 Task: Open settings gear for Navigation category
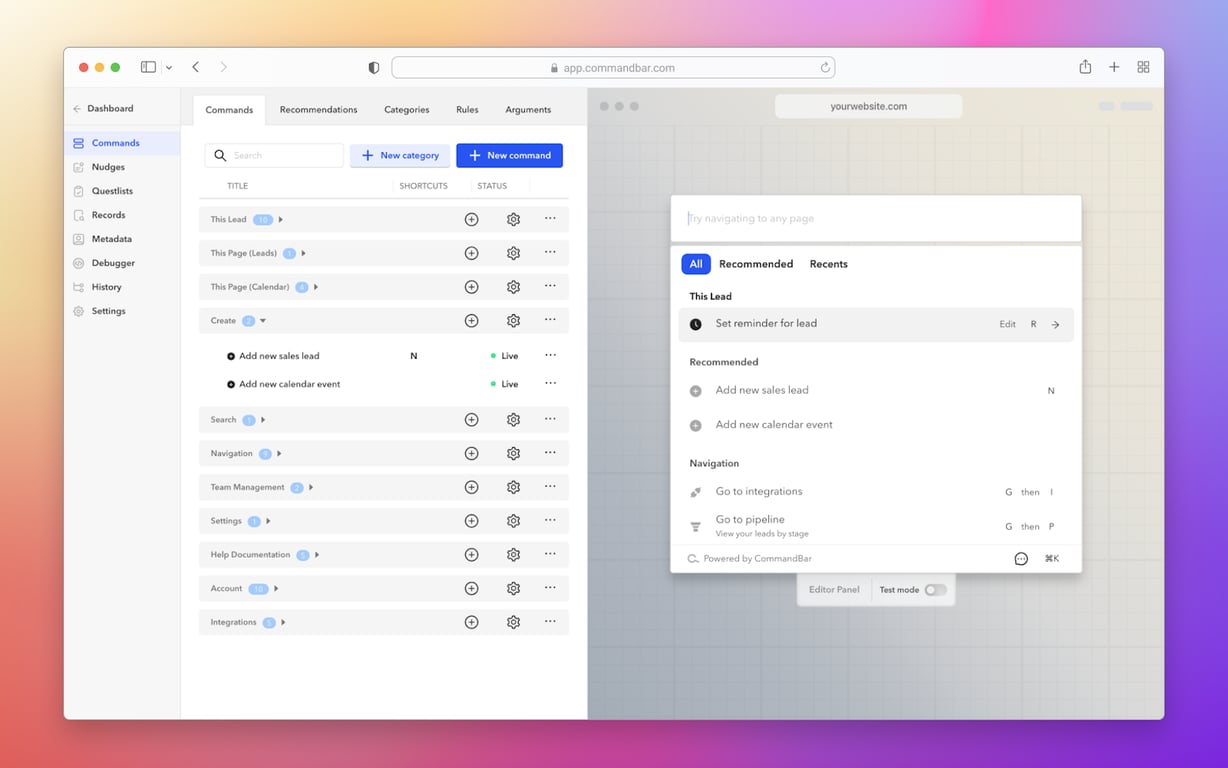tap(513, 453)
